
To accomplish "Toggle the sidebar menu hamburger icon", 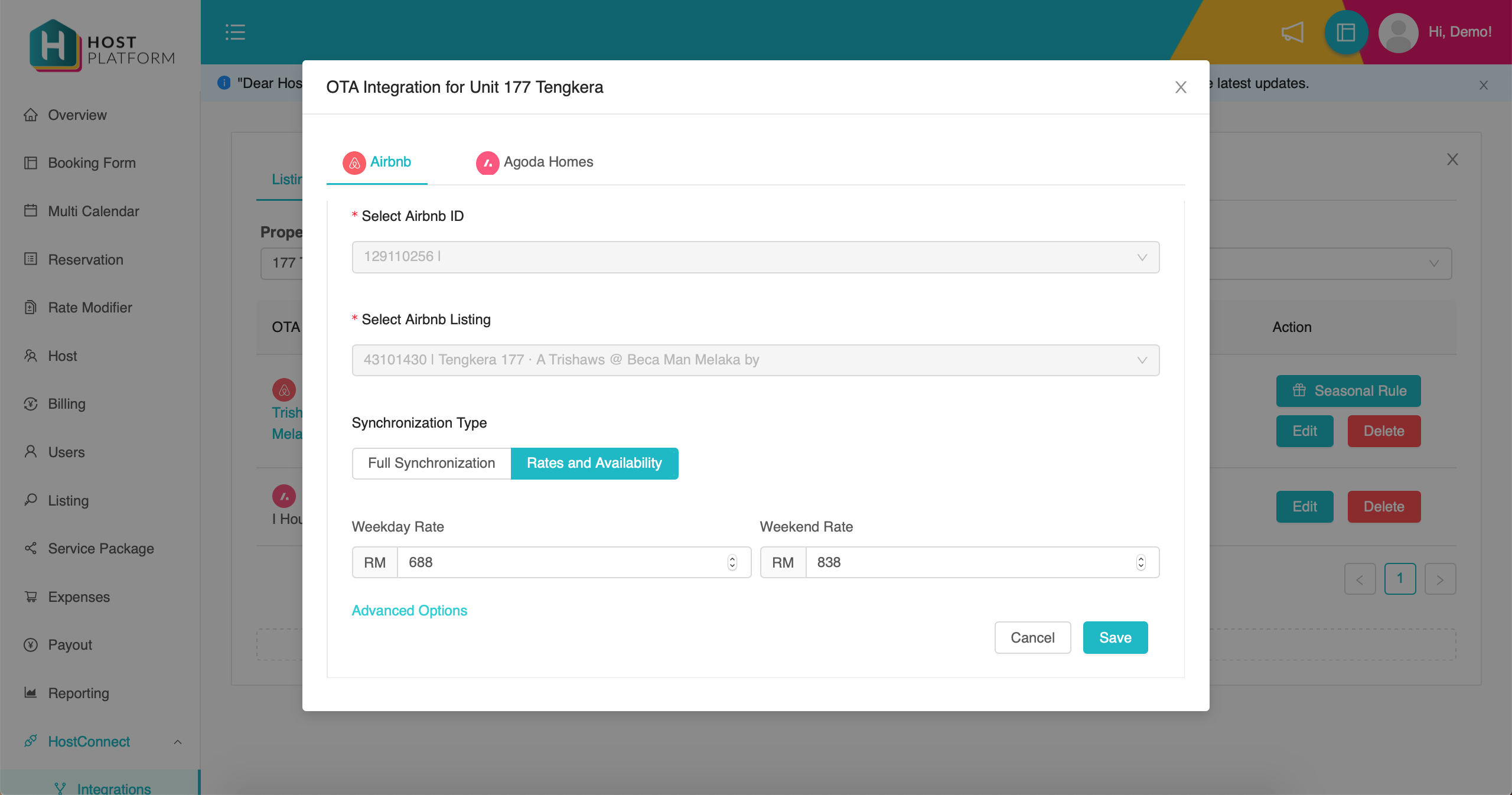I will [x=235, y=32].
